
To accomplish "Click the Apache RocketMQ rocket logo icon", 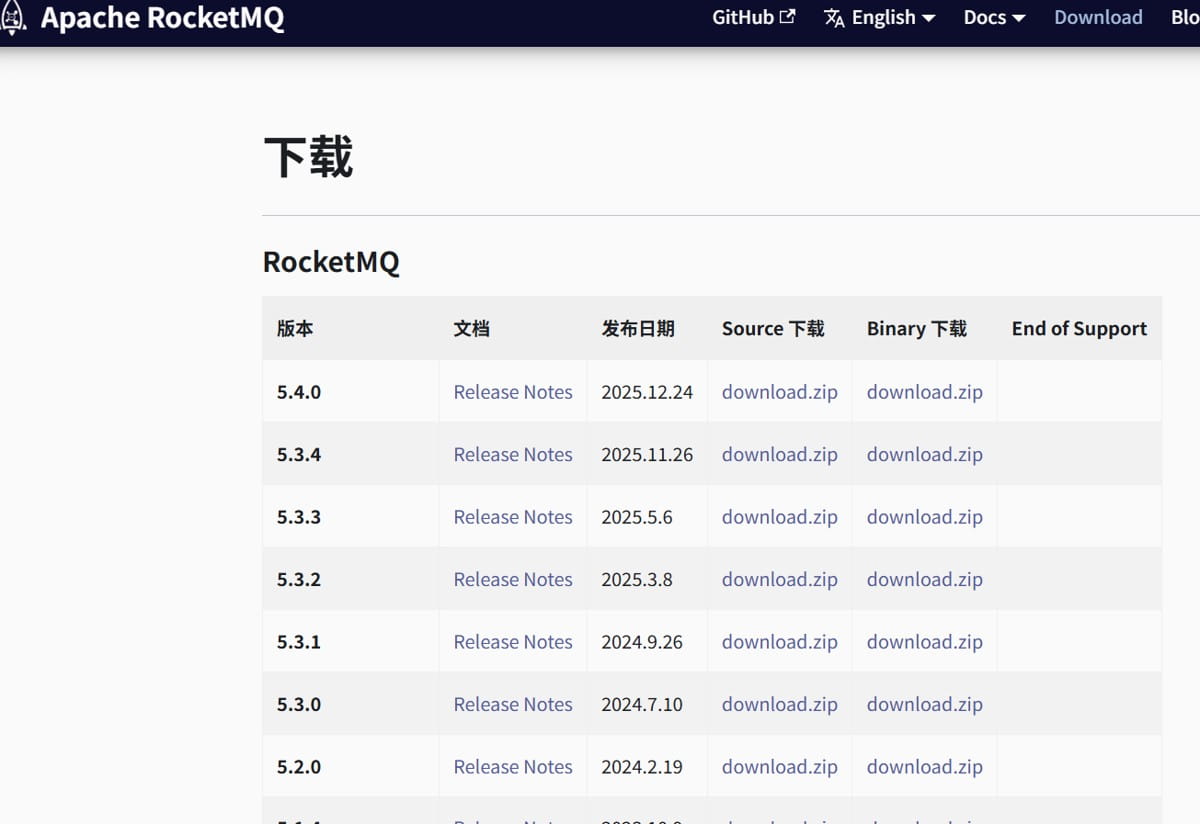I will (13, 17).
